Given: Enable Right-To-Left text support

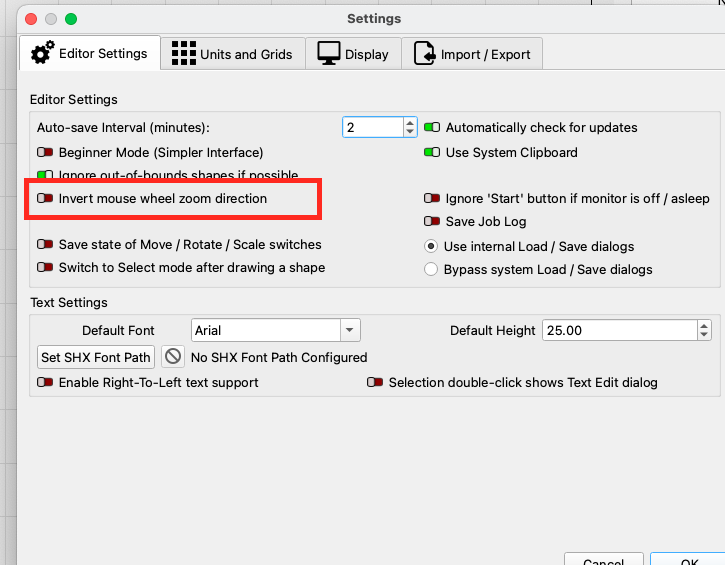Looking at the screenshot, I should (x=45, y=383).
